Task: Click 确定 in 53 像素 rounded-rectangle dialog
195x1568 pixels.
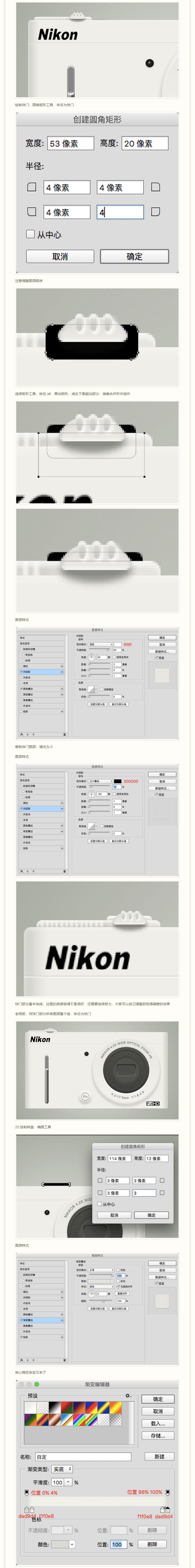Action: pyautogui.click(x=134, y=256)
